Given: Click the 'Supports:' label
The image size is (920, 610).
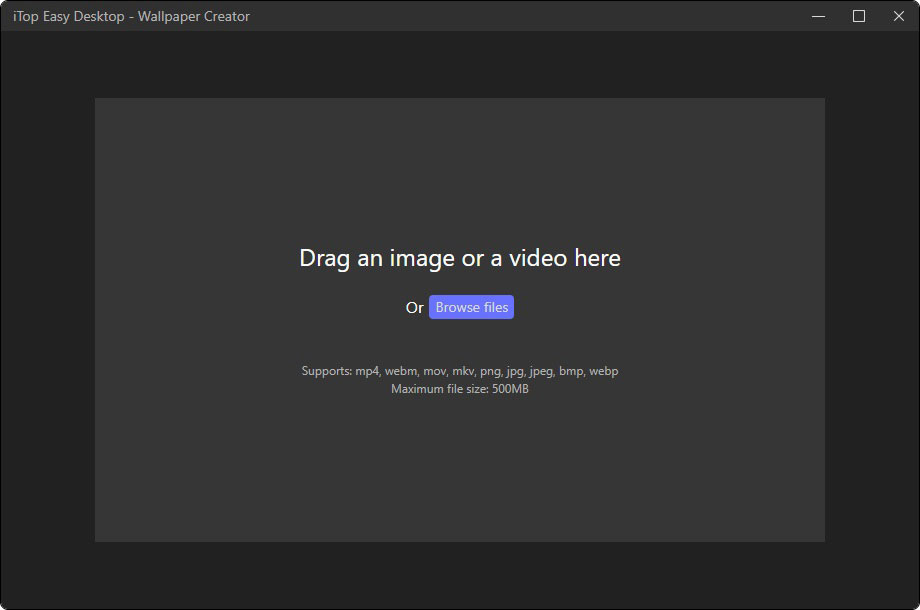Looking at the screenshot, I should [x=326, y=371].
